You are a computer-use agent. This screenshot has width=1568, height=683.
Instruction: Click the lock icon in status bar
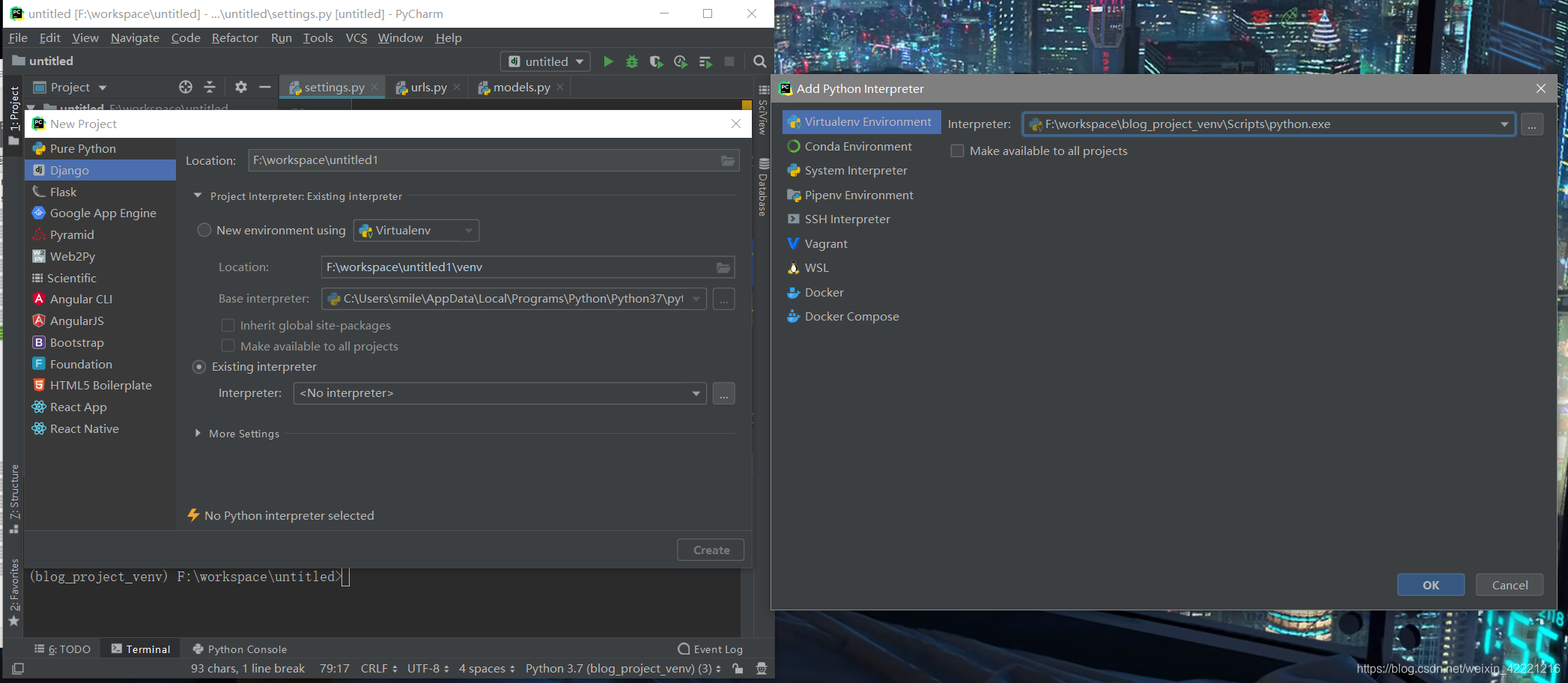coord(738,669)
